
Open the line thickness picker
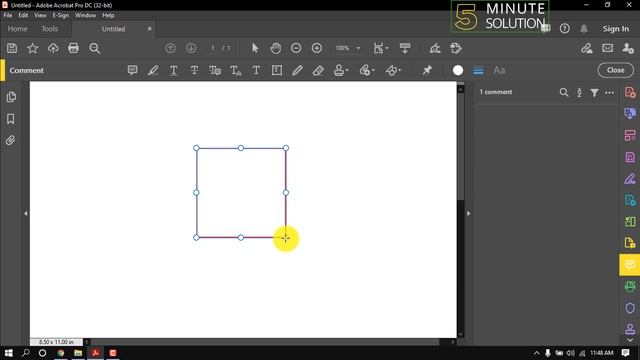coord(478,70)
